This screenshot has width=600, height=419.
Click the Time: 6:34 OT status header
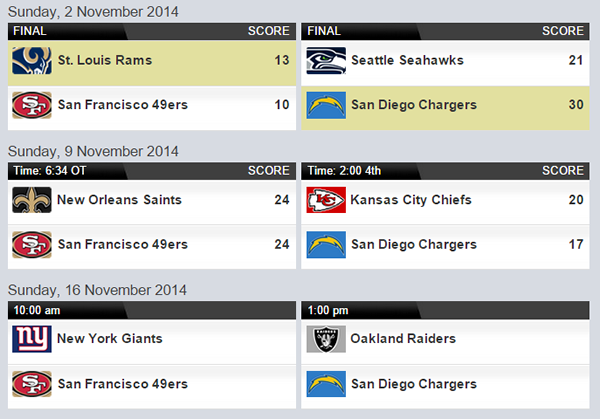(x=50, y=171)
